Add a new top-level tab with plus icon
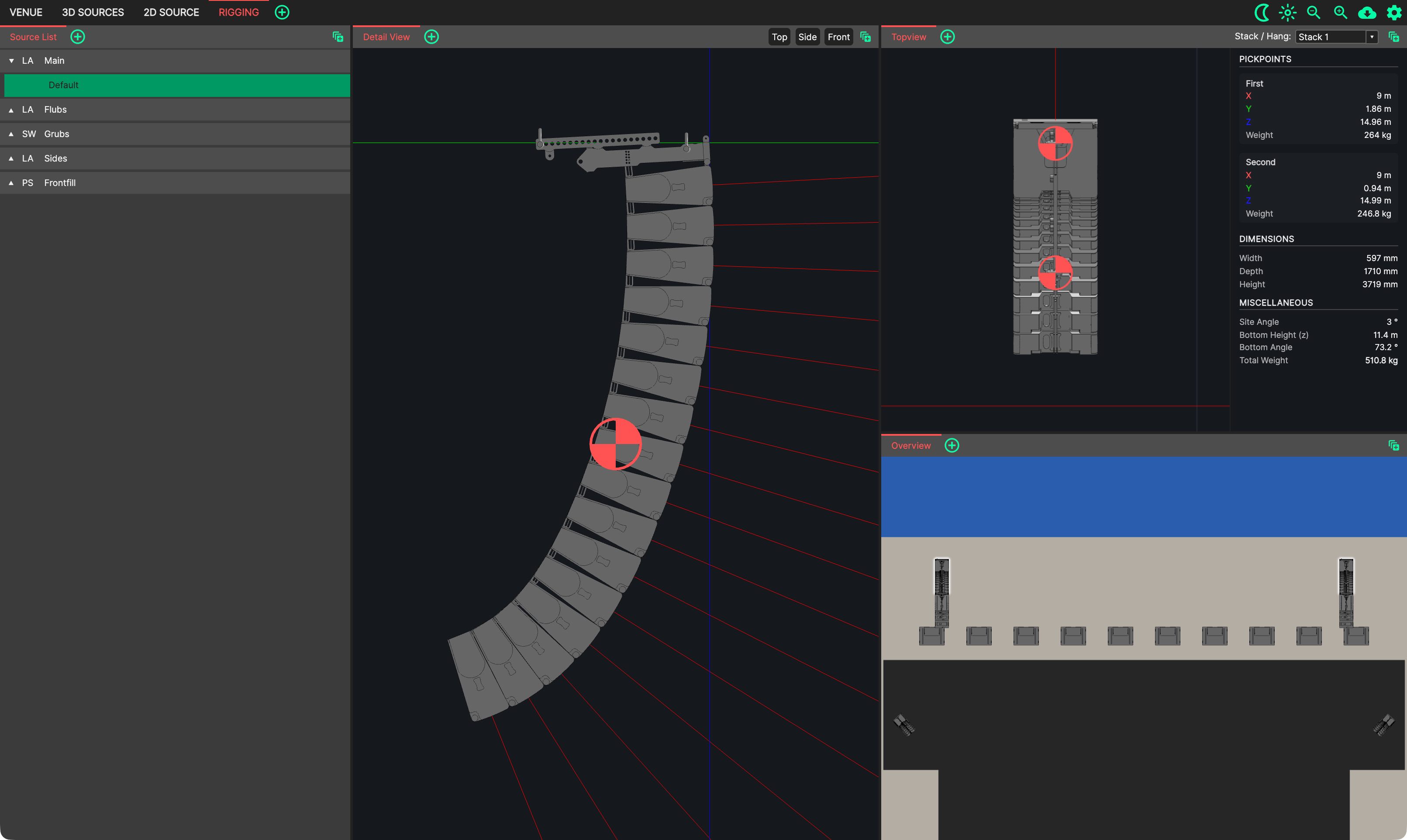The width and height of the screenshot is (1407, 840). [x=282, y=12]
